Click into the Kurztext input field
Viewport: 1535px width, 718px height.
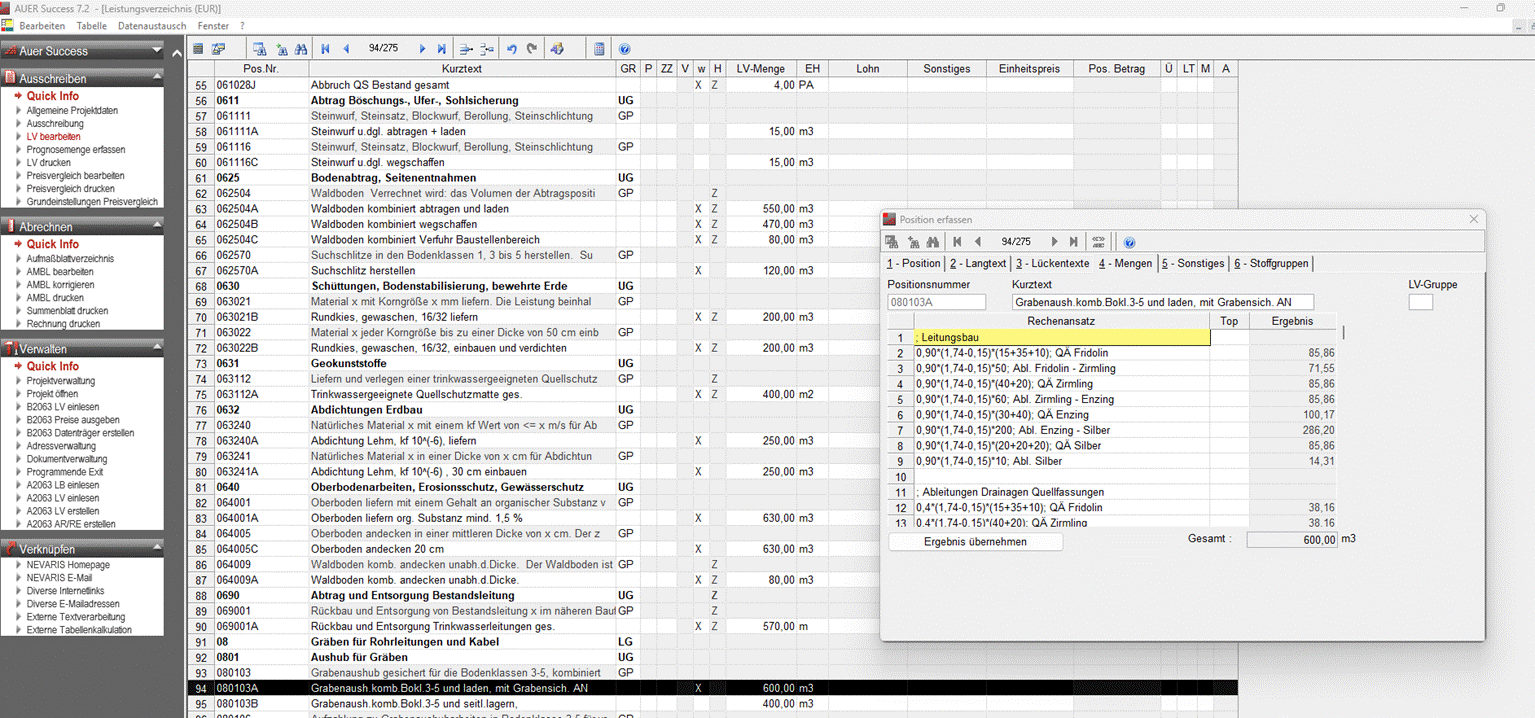pos(1162,301)
